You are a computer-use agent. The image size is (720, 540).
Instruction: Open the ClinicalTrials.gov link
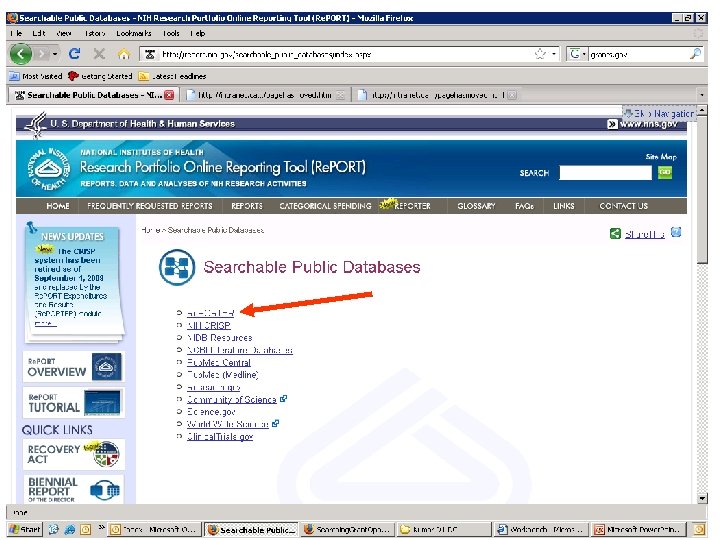point(219,436)
